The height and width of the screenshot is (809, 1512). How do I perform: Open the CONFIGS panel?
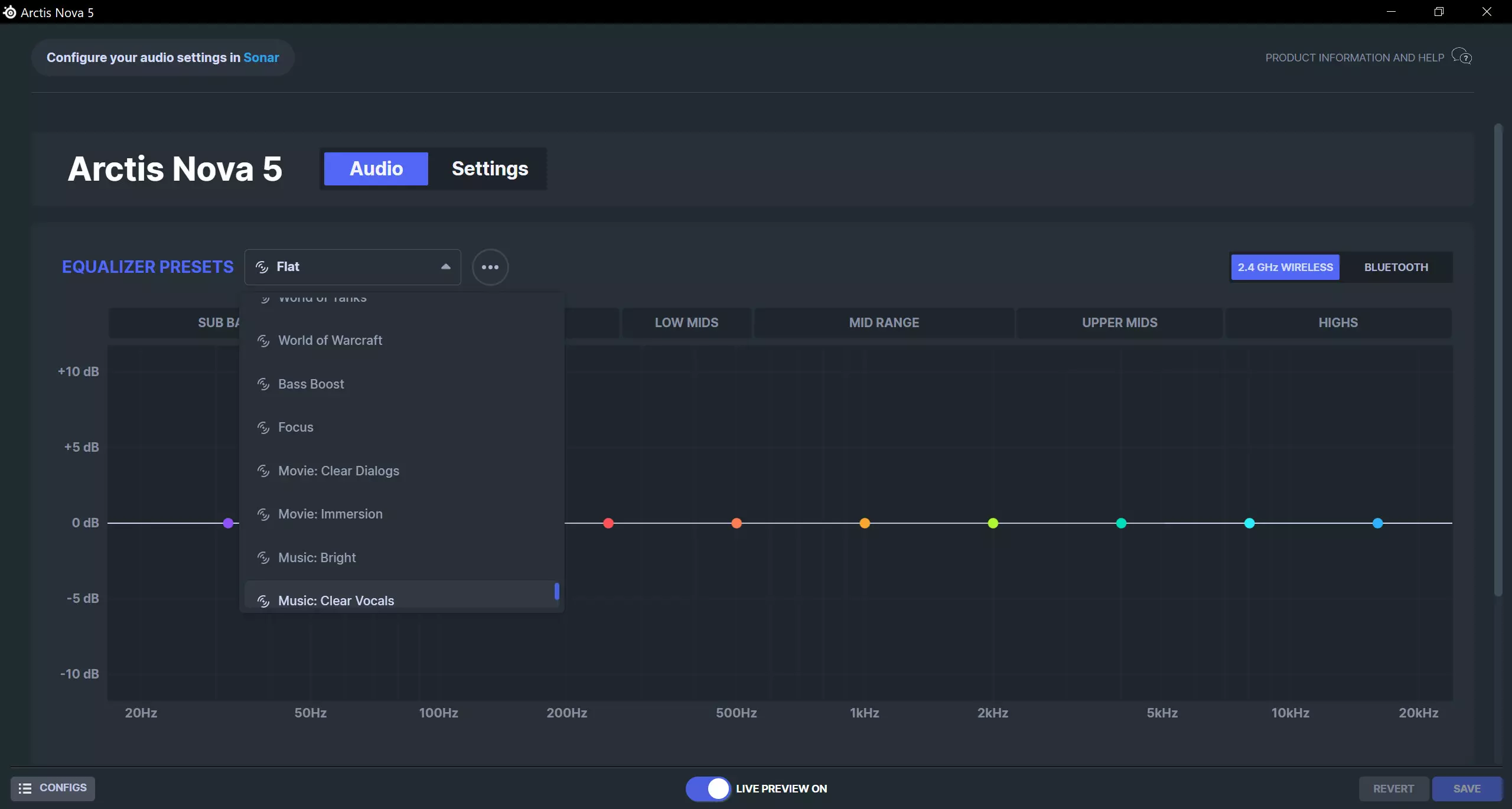53,788
